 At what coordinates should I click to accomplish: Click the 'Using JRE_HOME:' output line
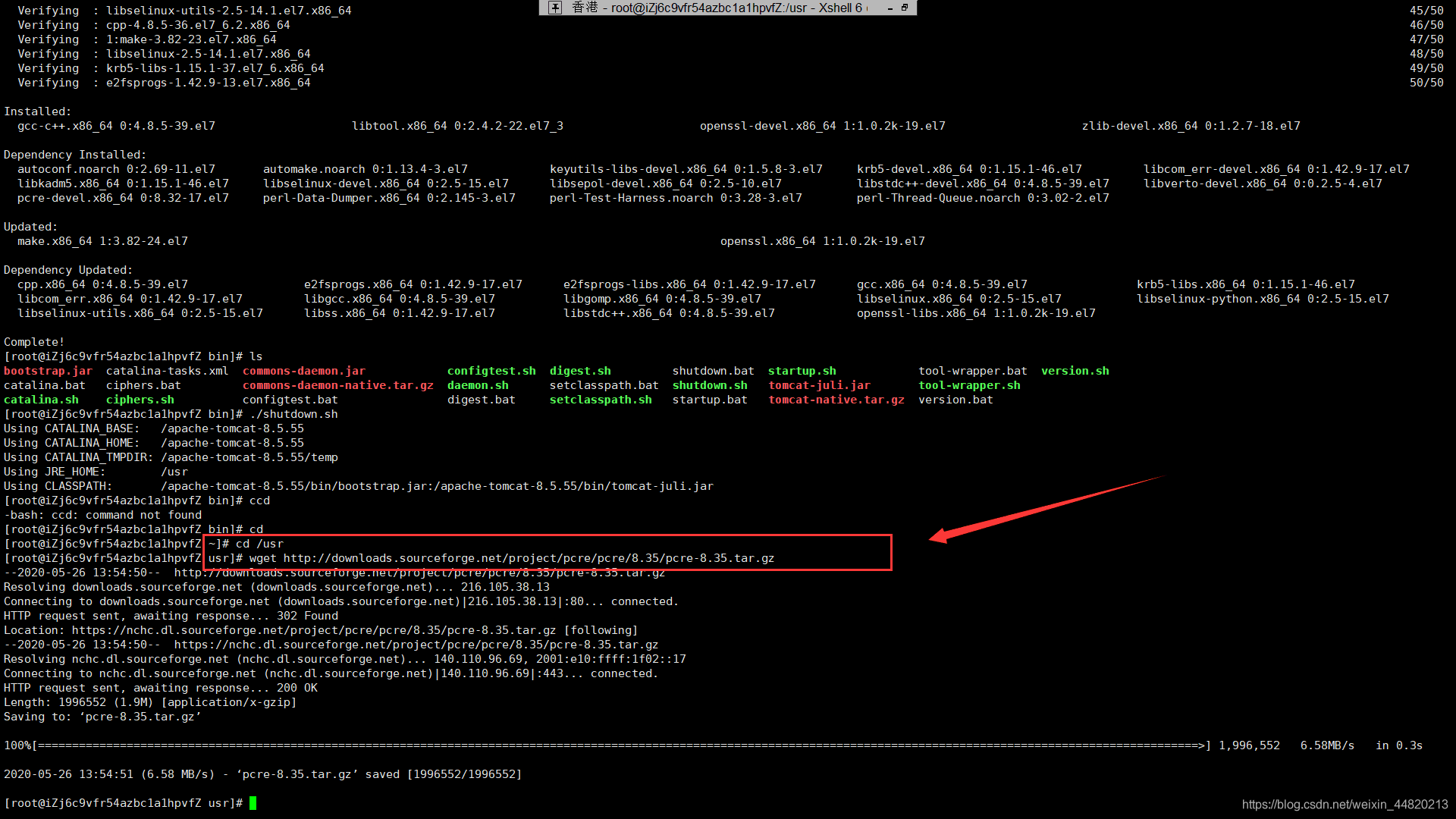96,472
